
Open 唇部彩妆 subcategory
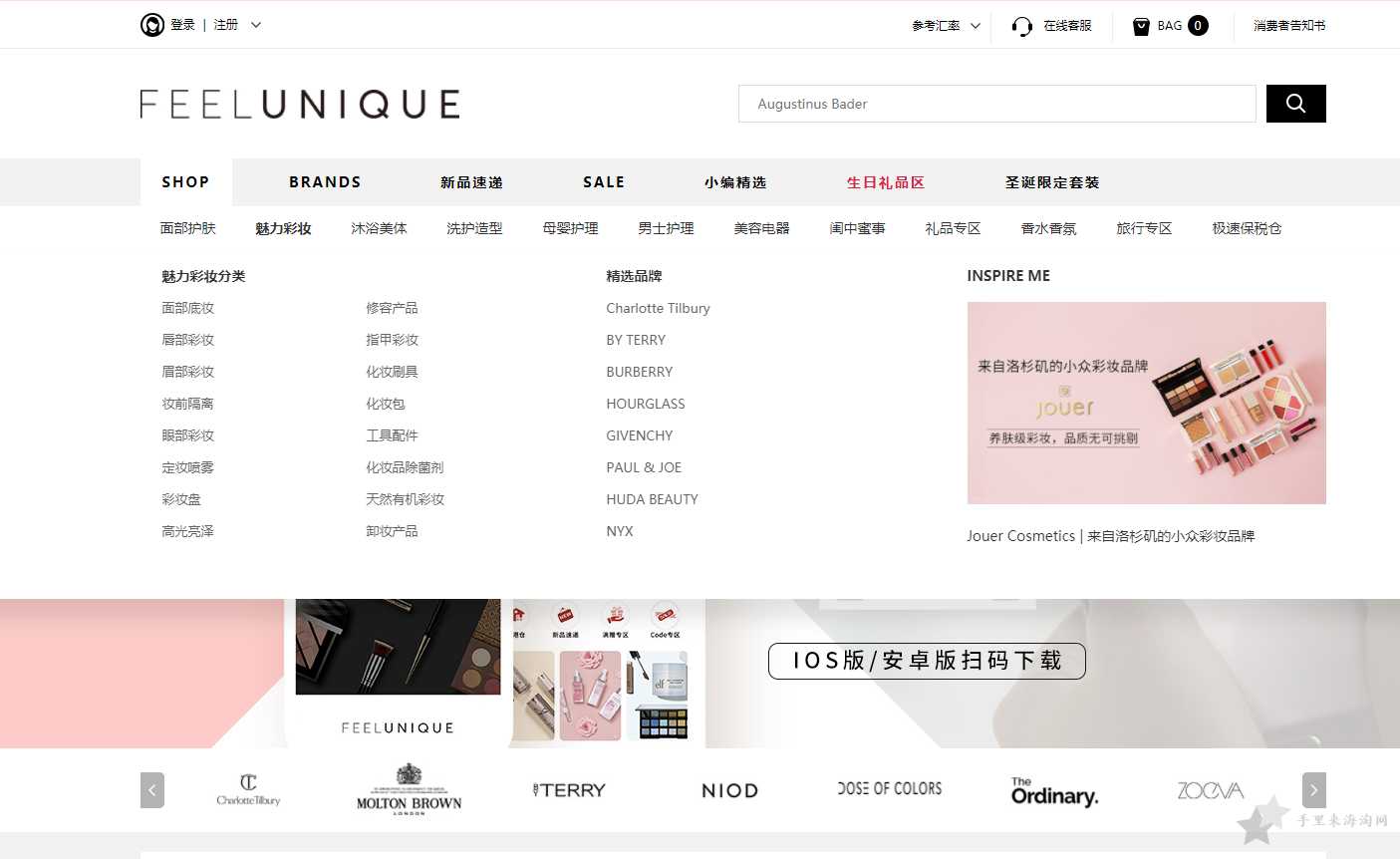tap(188, 340)
